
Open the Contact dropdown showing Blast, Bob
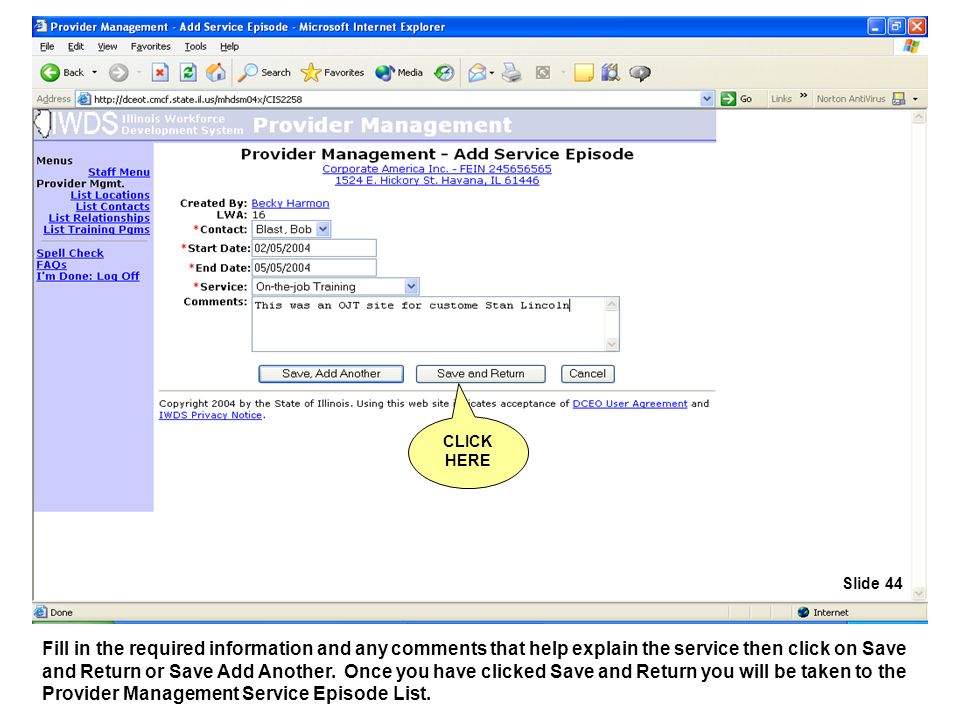(291, 229)
